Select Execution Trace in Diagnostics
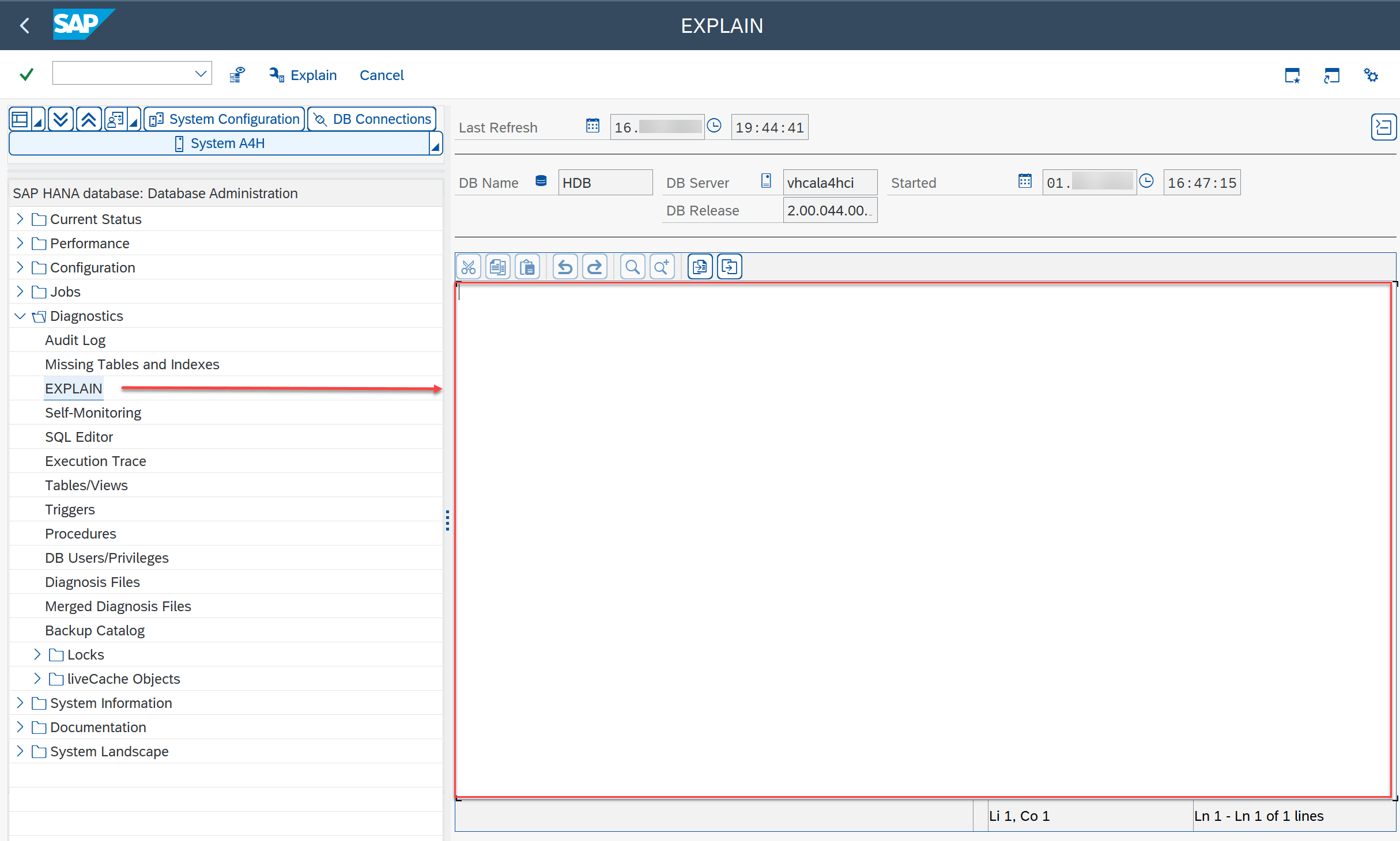The image size is (1400, 841). tap(96, 461)
